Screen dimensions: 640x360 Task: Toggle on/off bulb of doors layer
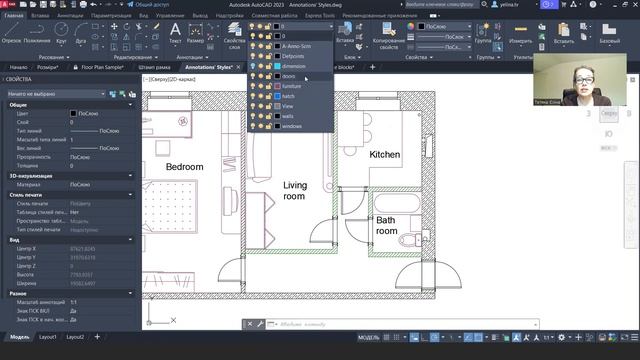[x=253, y=76]
